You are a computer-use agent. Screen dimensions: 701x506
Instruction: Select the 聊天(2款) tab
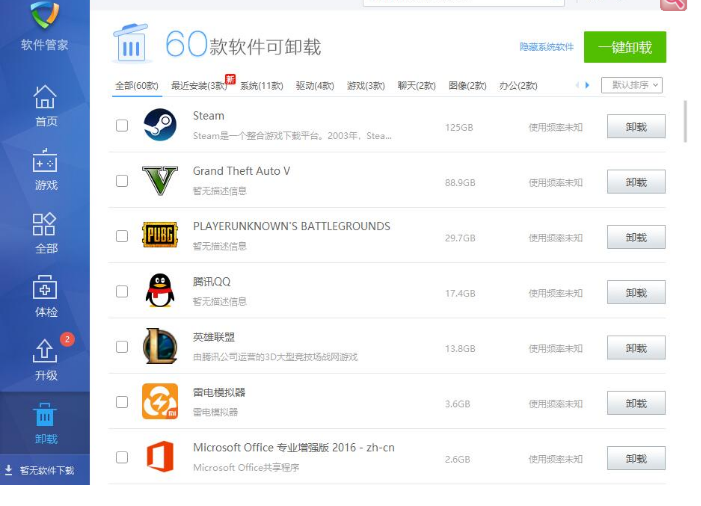(417, 85)
